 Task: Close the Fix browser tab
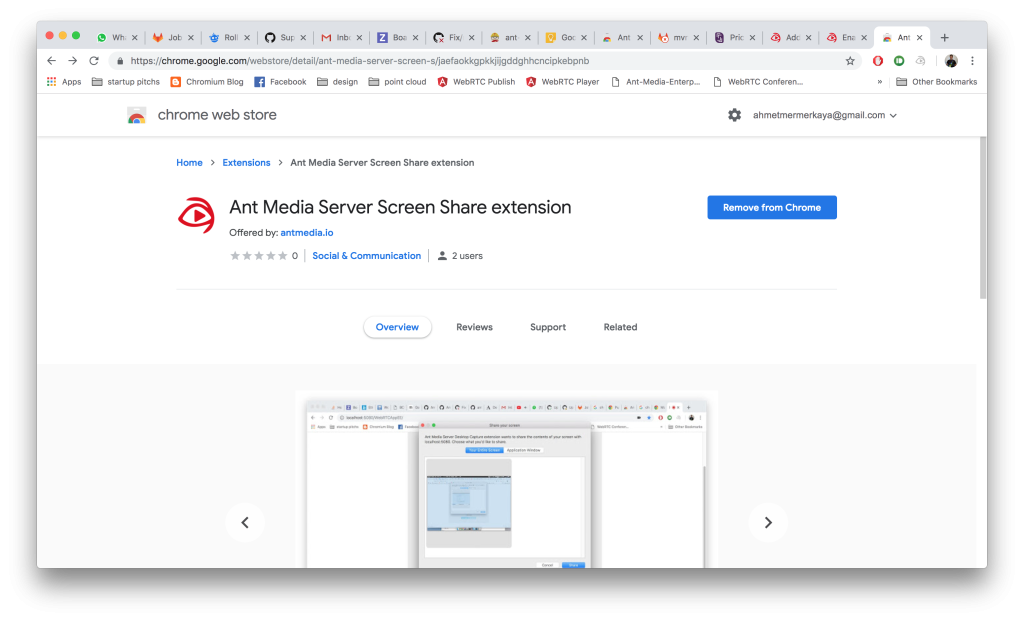(472, 38)
